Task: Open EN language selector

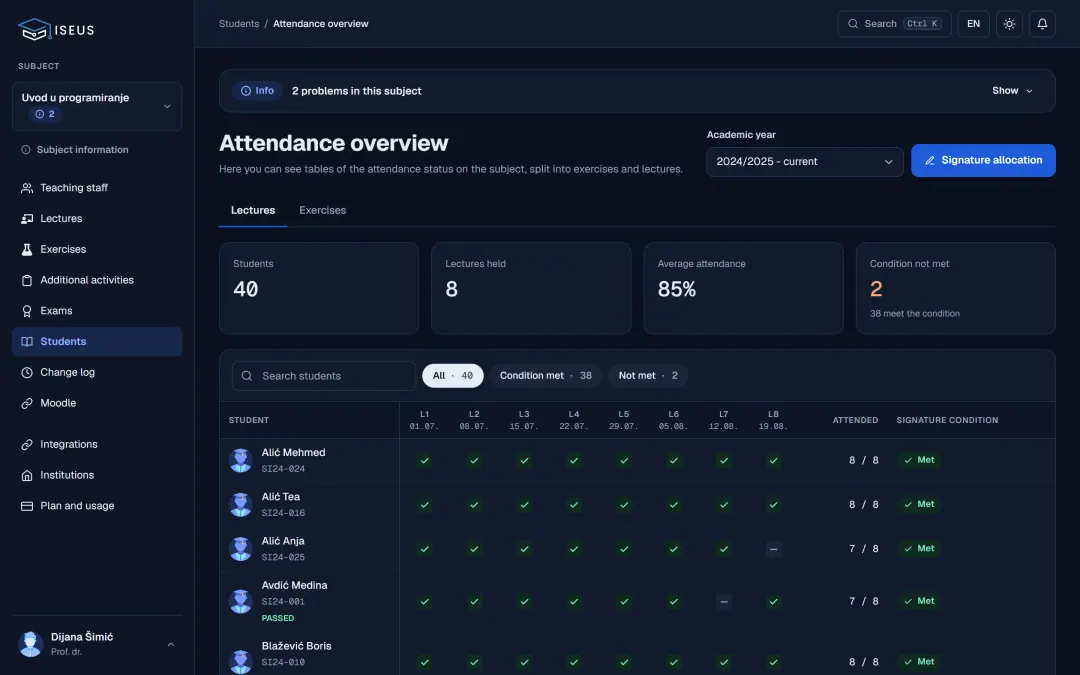Action: (973, 24)
